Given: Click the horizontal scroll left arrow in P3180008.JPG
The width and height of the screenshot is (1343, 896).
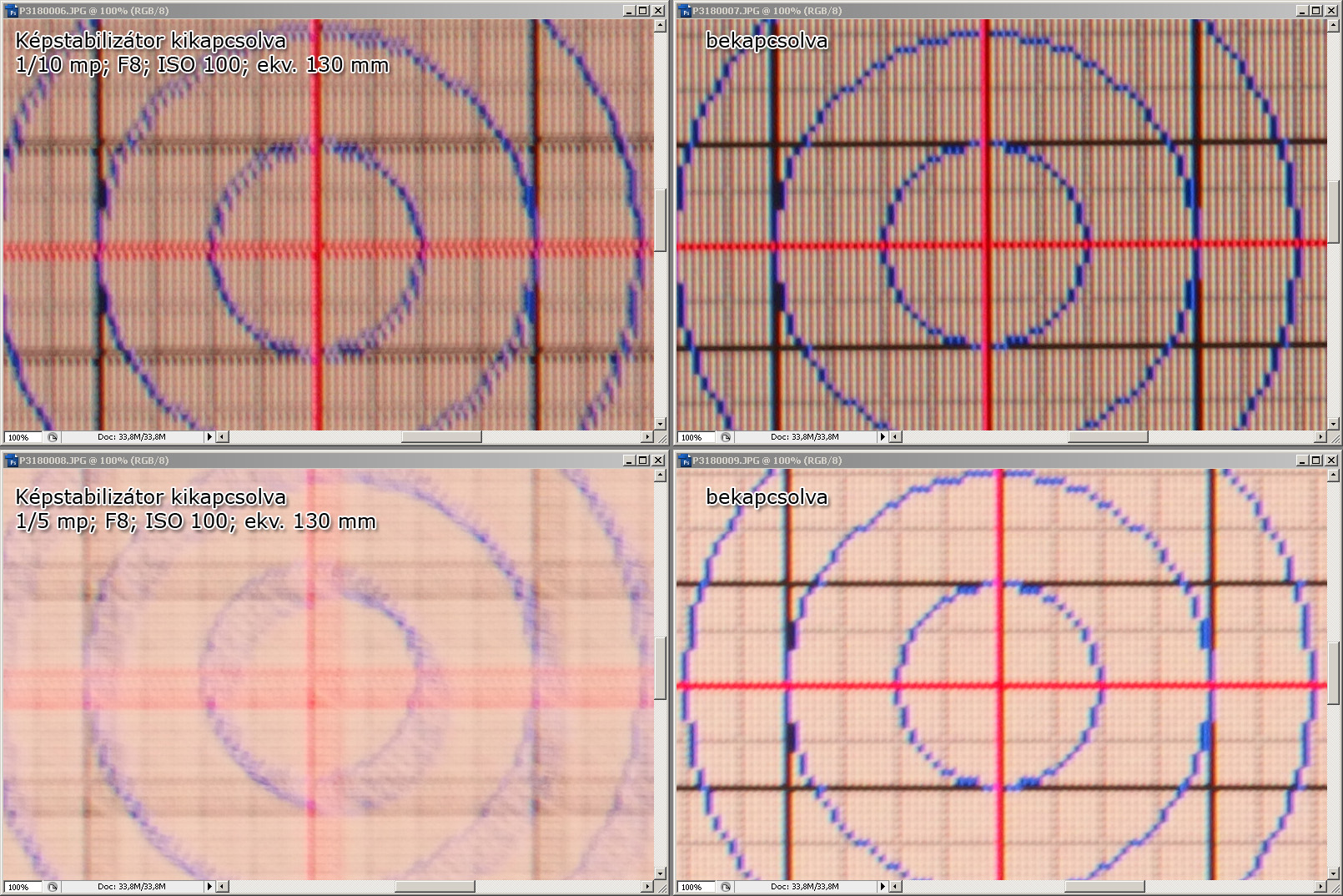Looking at the screenshot, I should (x=223, y=887).
